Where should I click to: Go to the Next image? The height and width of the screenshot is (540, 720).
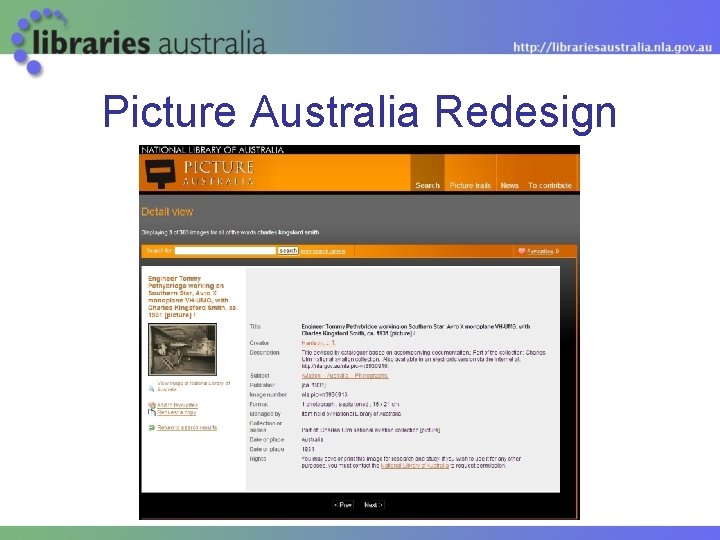(x=373, y=505)
